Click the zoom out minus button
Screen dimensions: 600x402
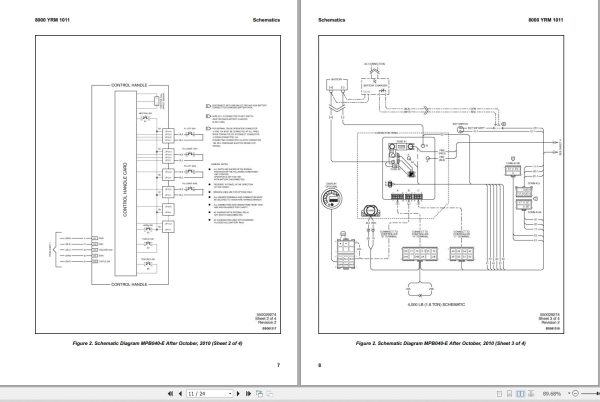[x=575, y=394]
